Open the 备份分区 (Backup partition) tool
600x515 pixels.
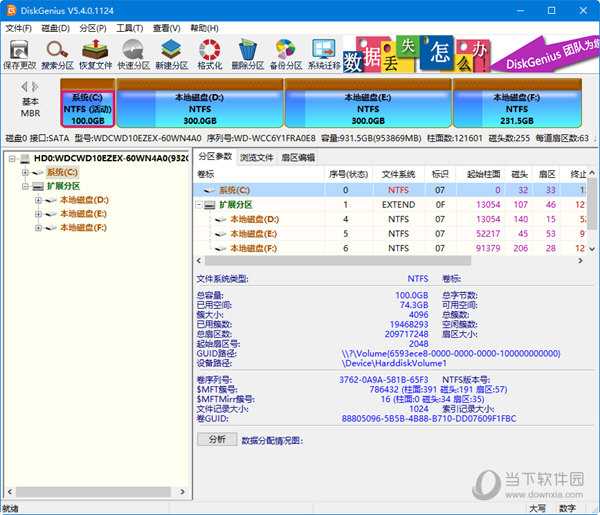coord(285,50)
